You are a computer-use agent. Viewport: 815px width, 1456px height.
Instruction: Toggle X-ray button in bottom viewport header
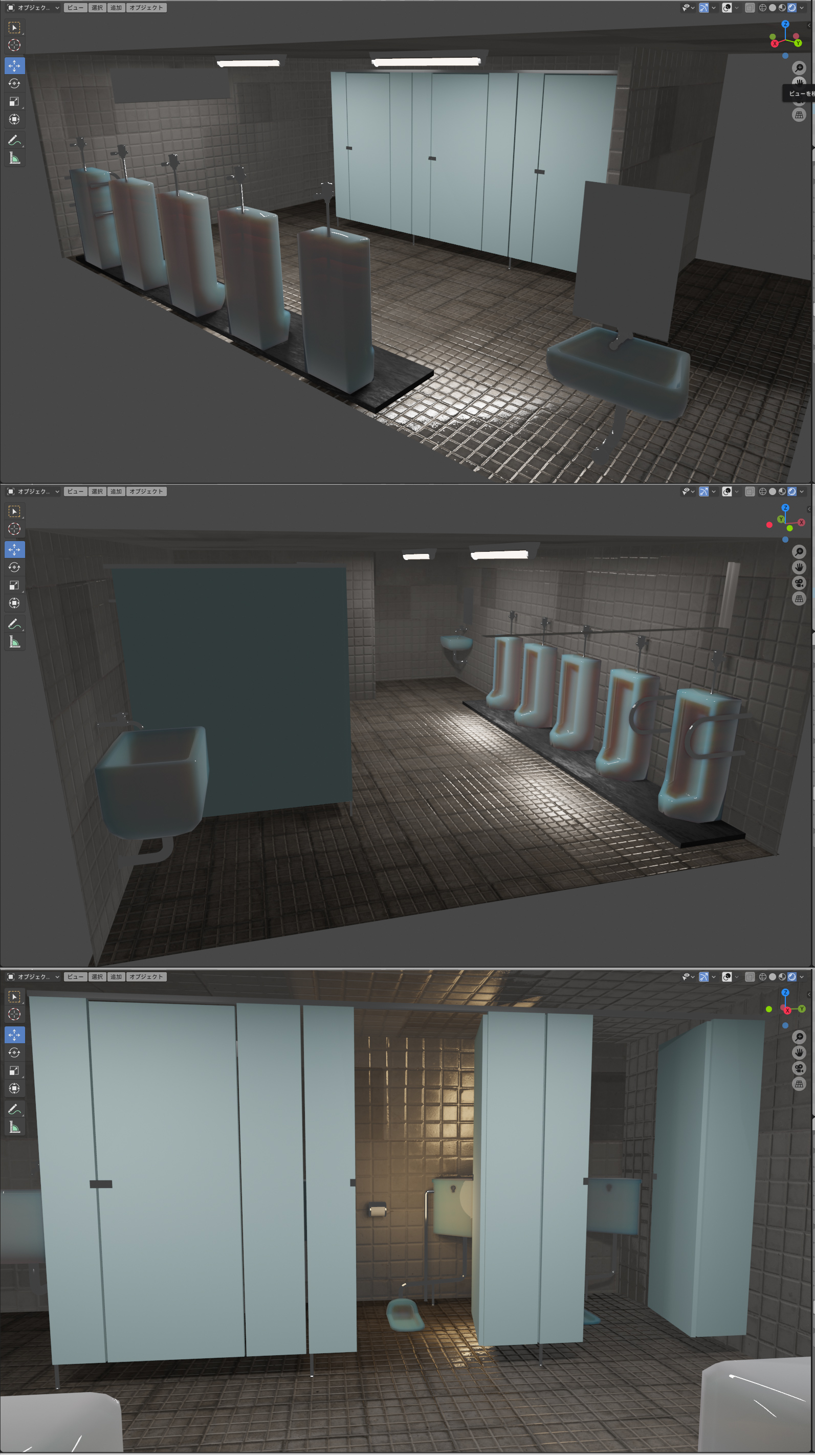pyautogui.click(x=750, y=977)
